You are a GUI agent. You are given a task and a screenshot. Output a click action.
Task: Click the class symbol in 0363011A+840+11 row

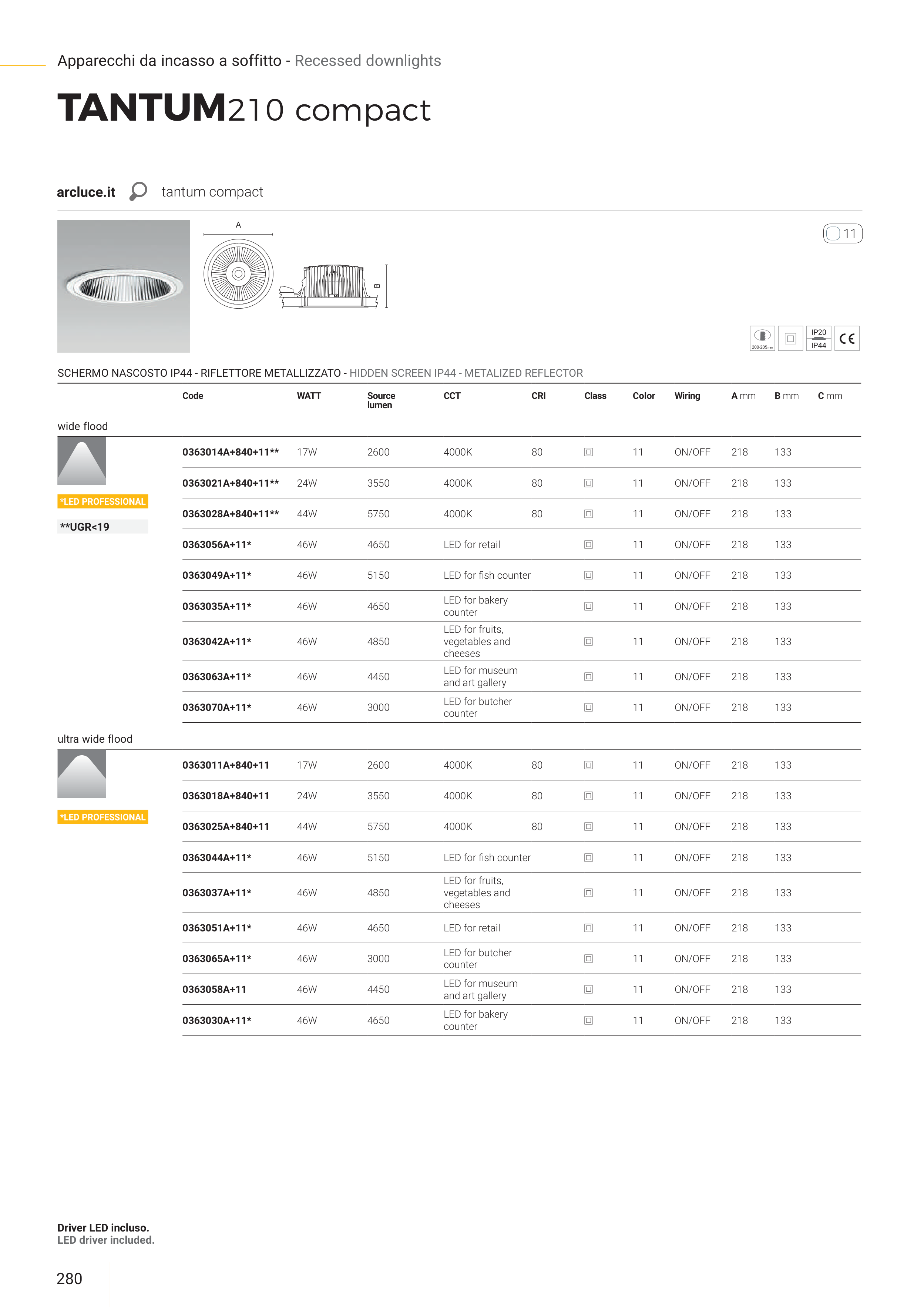pyautogui.click(x=588, y=765)
